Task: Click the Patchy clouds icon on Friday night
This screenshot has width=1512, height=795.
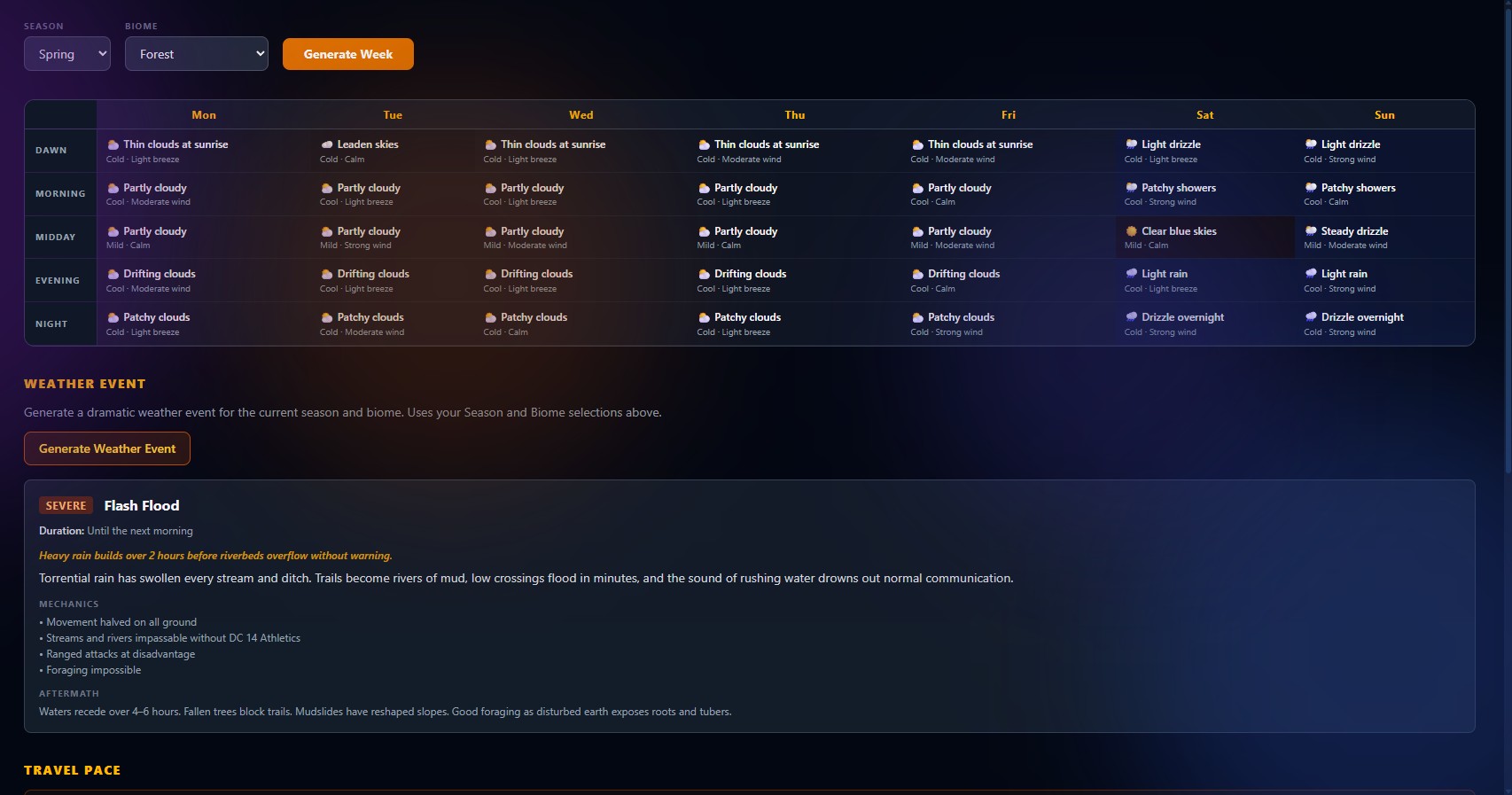Action: point(917,317)
